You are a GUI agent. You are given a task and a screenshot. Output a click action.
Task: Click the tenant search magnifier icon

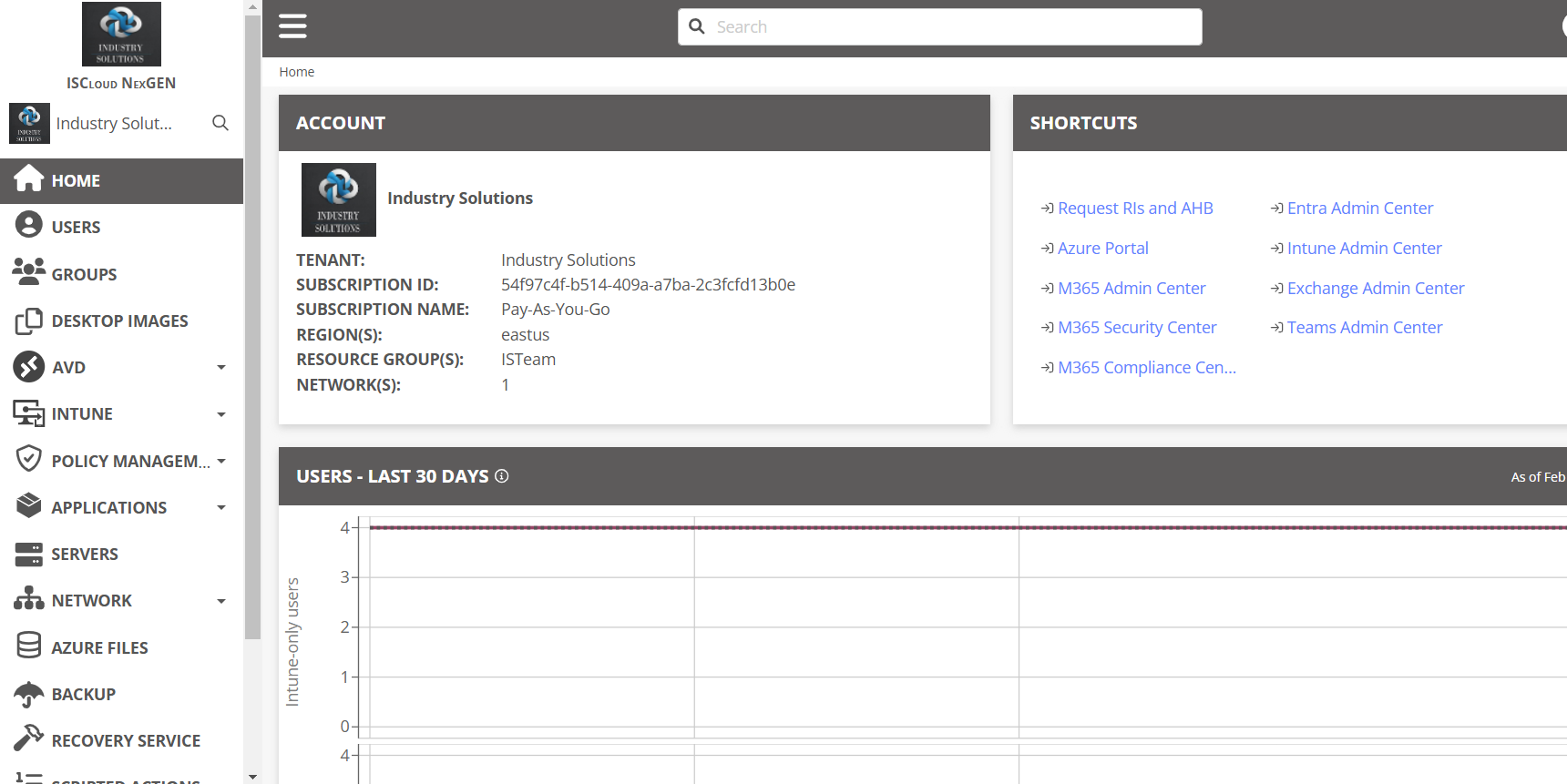(220, 123)
